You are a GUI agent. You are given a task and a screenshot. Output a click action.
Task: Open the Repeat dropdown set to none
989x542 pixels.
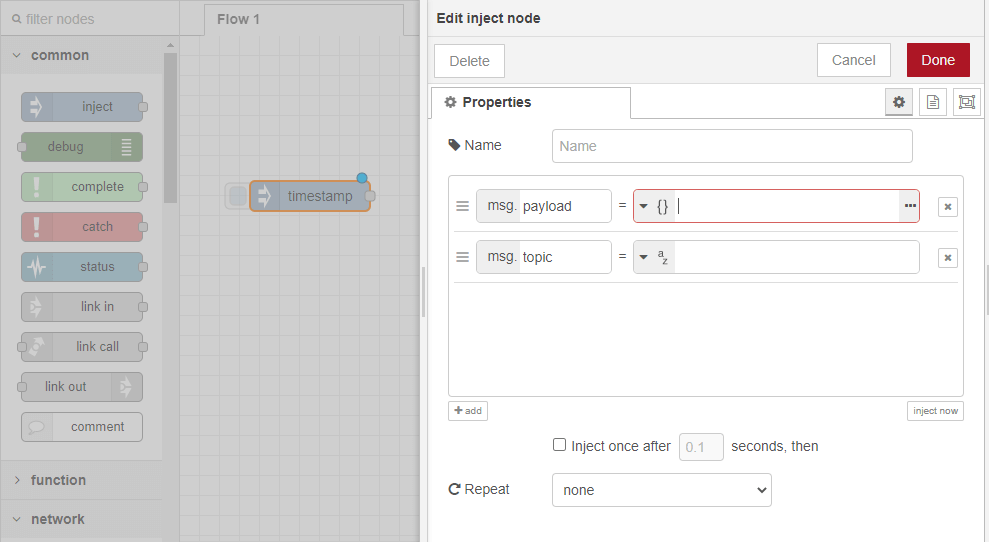point(661,490)
